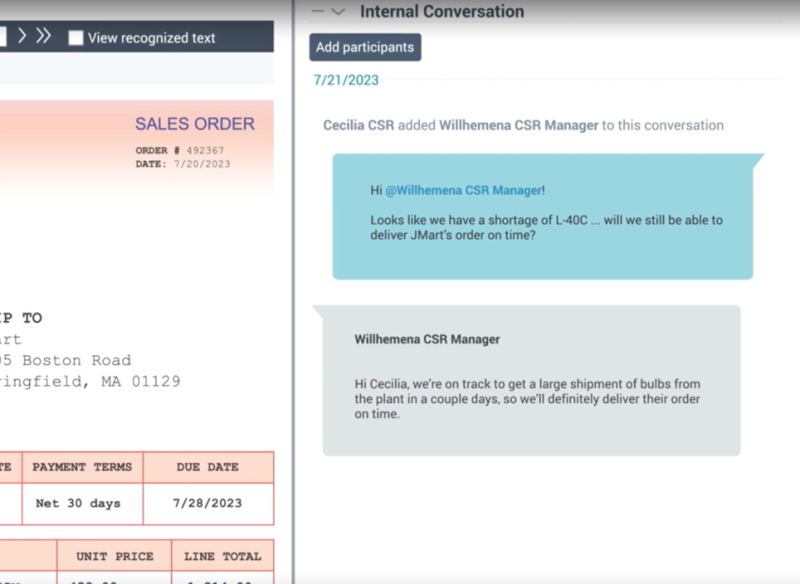
Task: Click the page number field in toolbar
Action: point(3,37)
